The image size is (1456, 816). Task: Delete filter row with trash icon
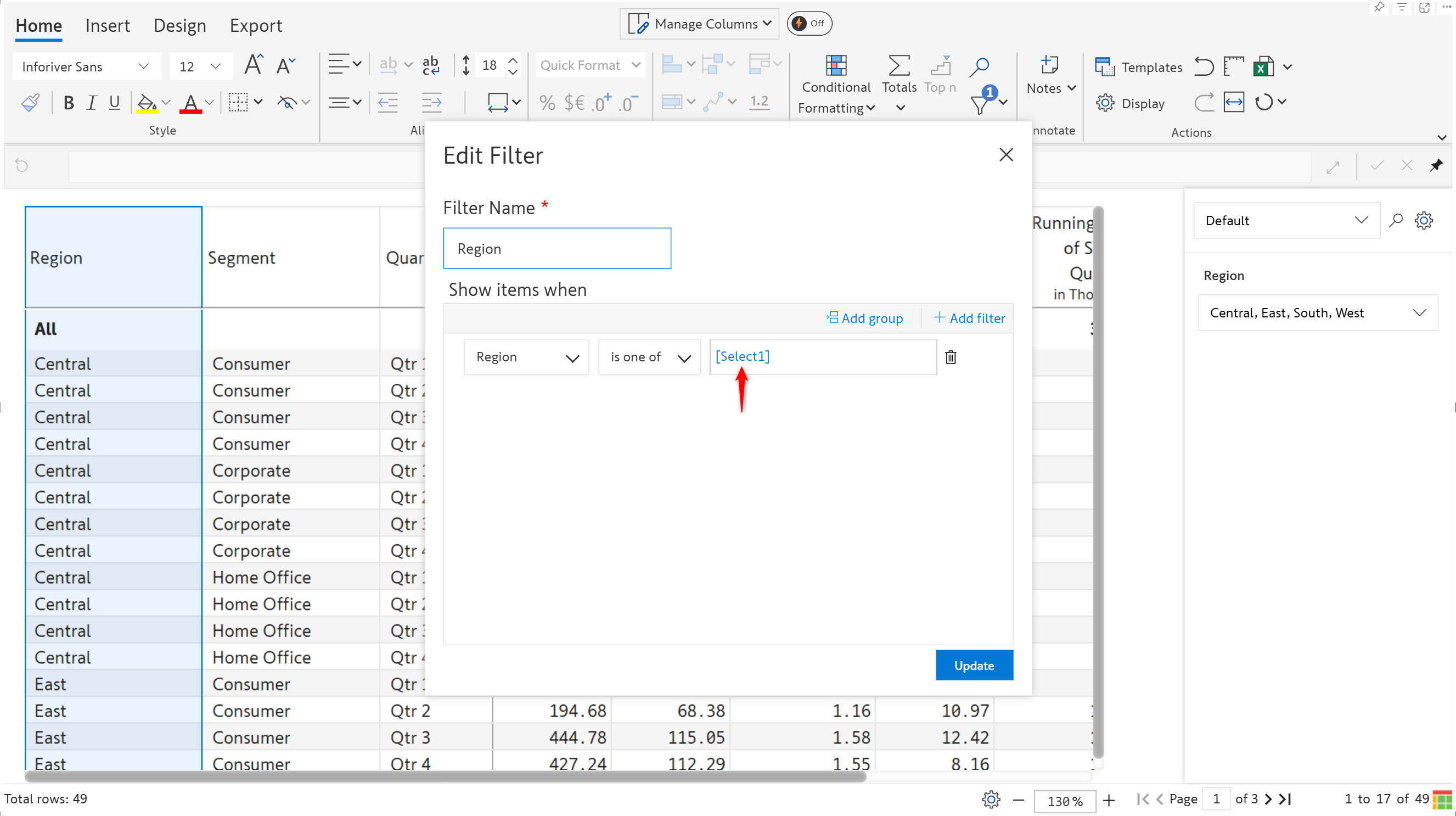point(950,357)
